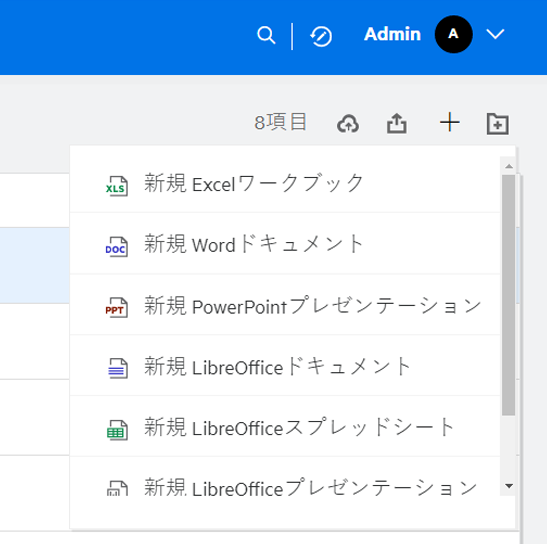
Task: Click the share export arrow icon
Action: pos(397,123)
